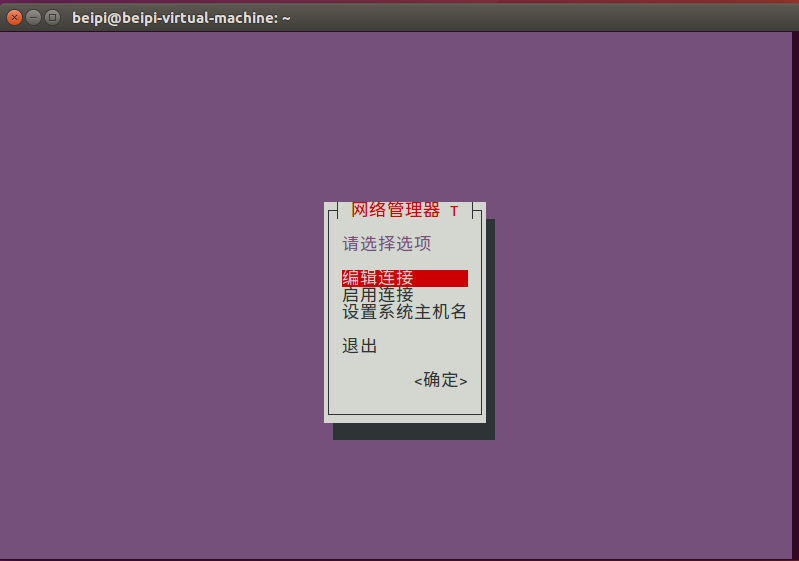Select the 编辑连接 menu option
This screenshot has height=561, width=799.
(405, 278)
